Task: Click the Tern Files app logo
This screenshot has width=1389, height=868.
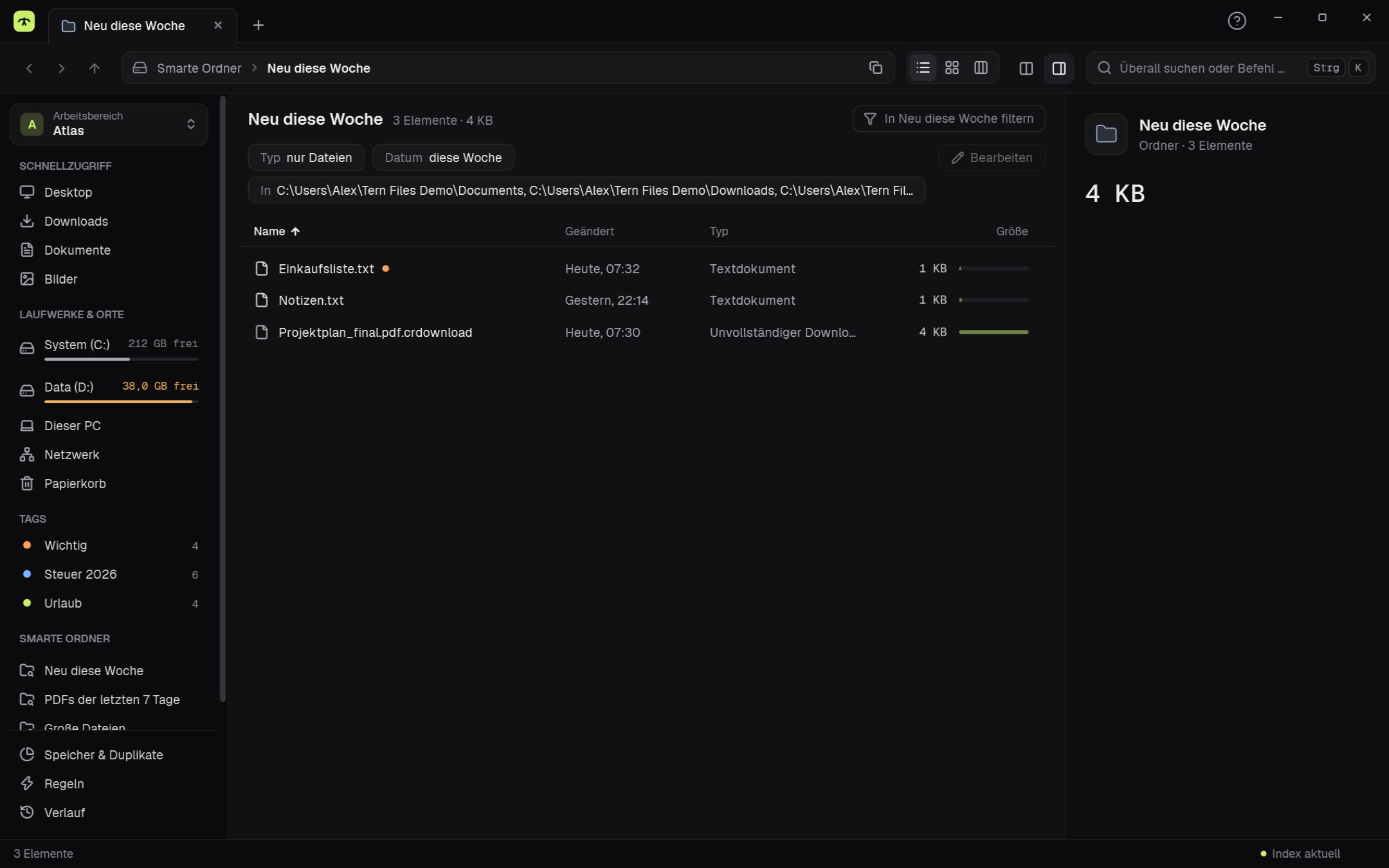Action: click(x=24, y=21)
